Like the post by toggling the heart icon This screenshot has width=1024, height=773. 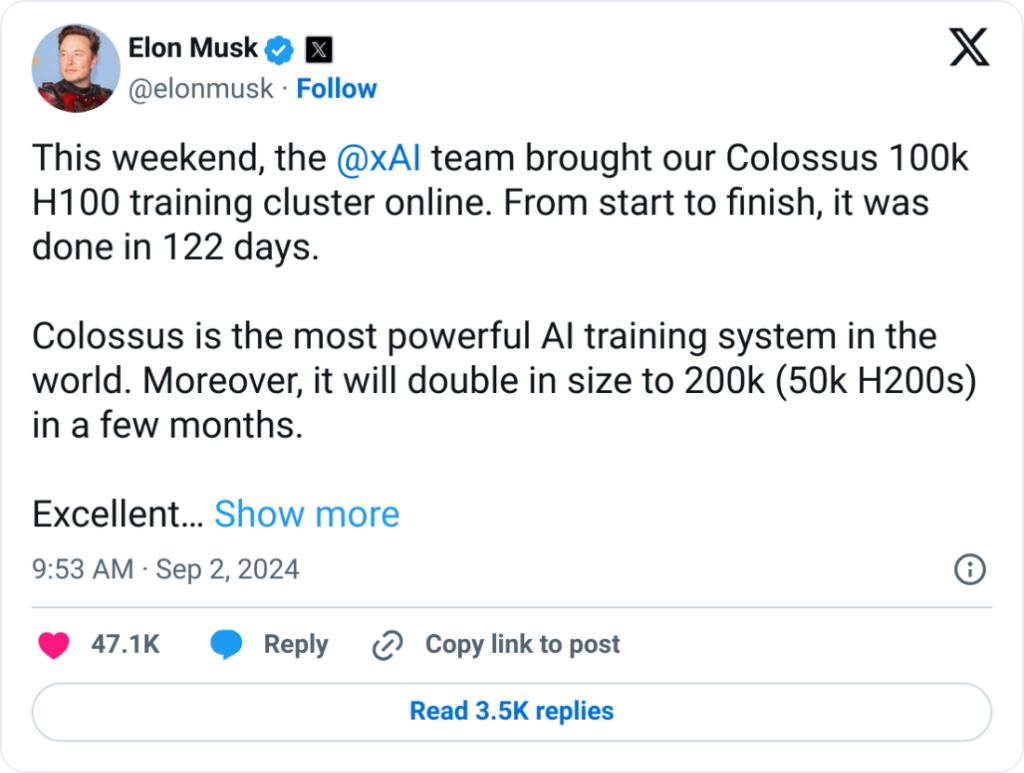[x=52, y=645]
